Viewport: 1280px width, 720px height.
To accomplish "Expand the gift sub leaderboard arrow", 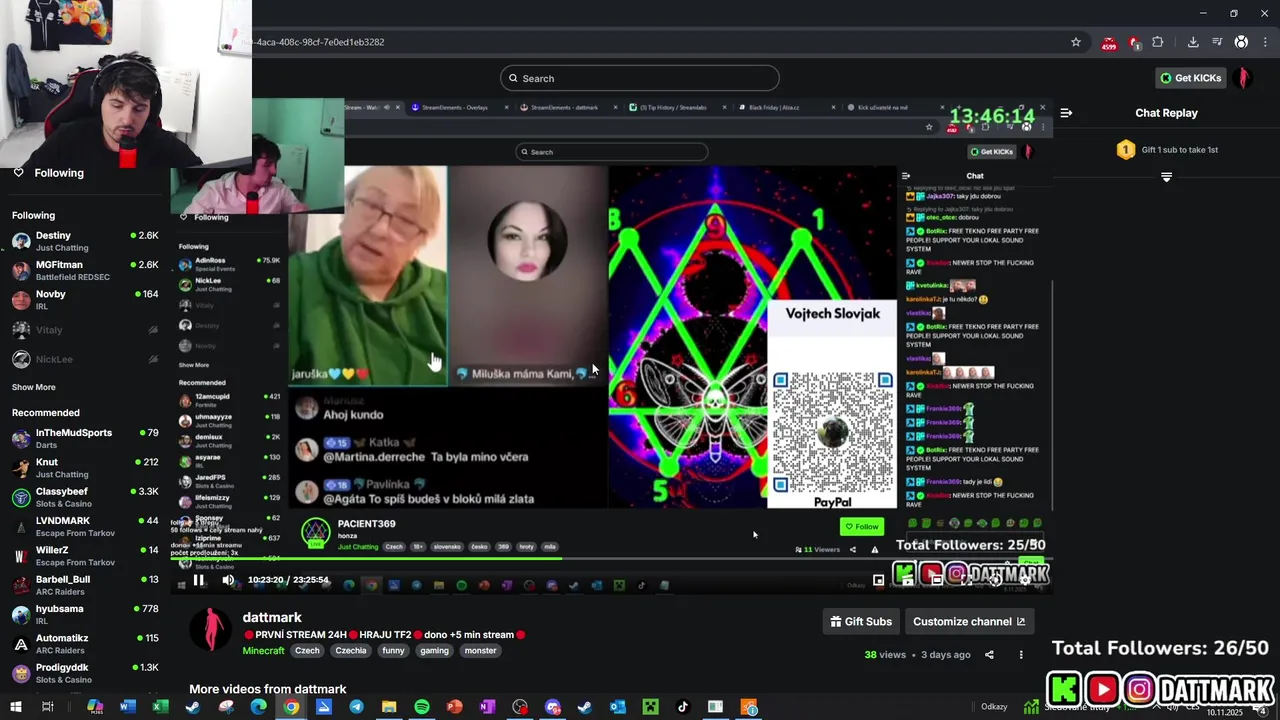I will click(1166, 177).
